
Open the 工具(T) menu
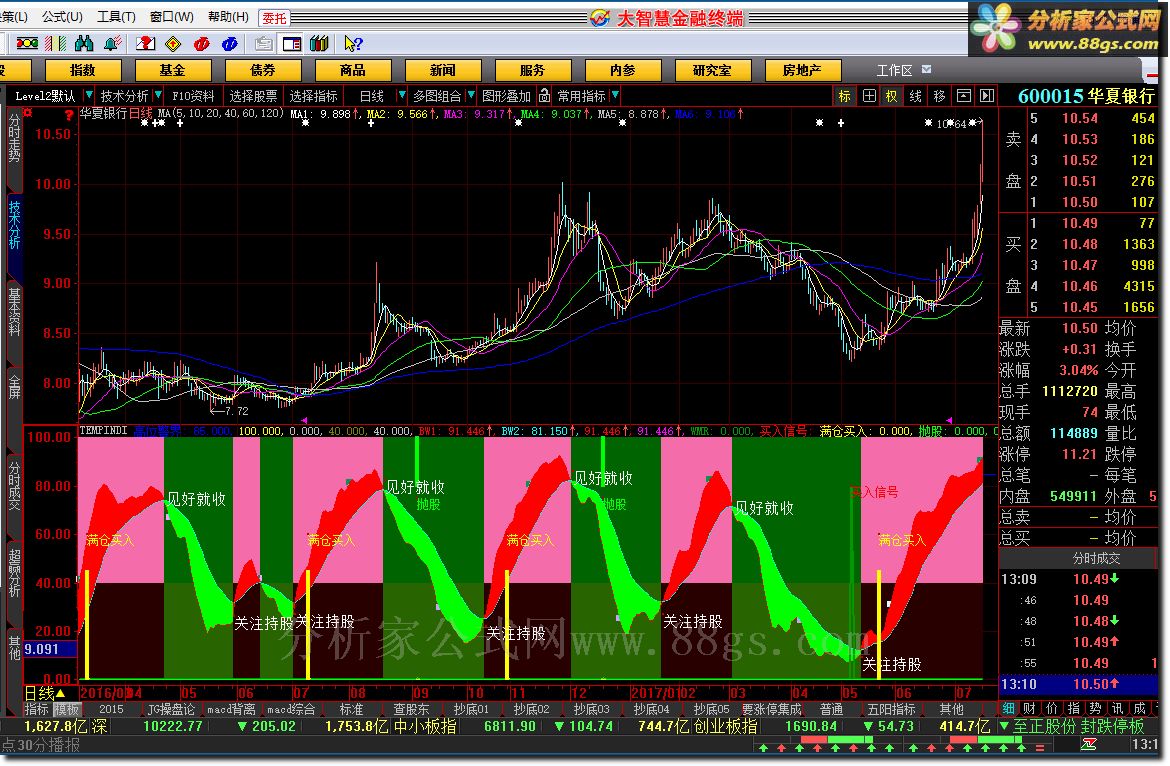116,16
